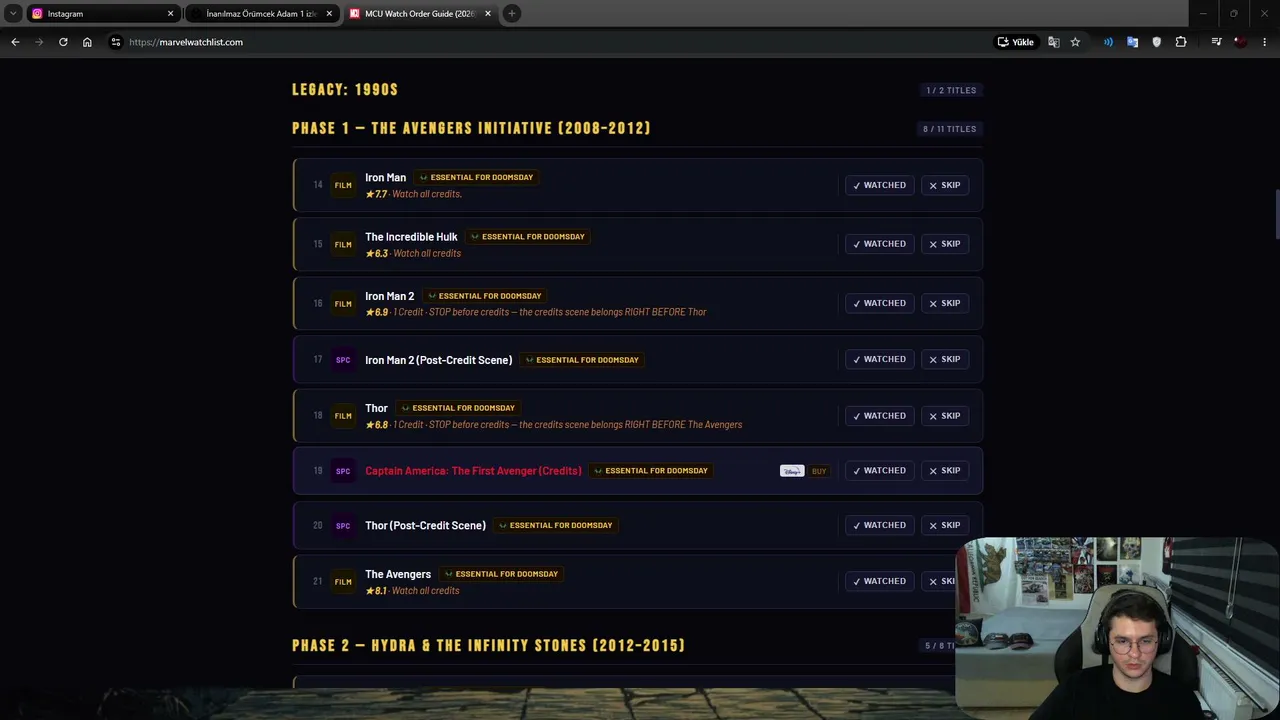Screen dimensions: 1280x720
Task: Open the browser profile avatar
Action: tap(1240, 42)
